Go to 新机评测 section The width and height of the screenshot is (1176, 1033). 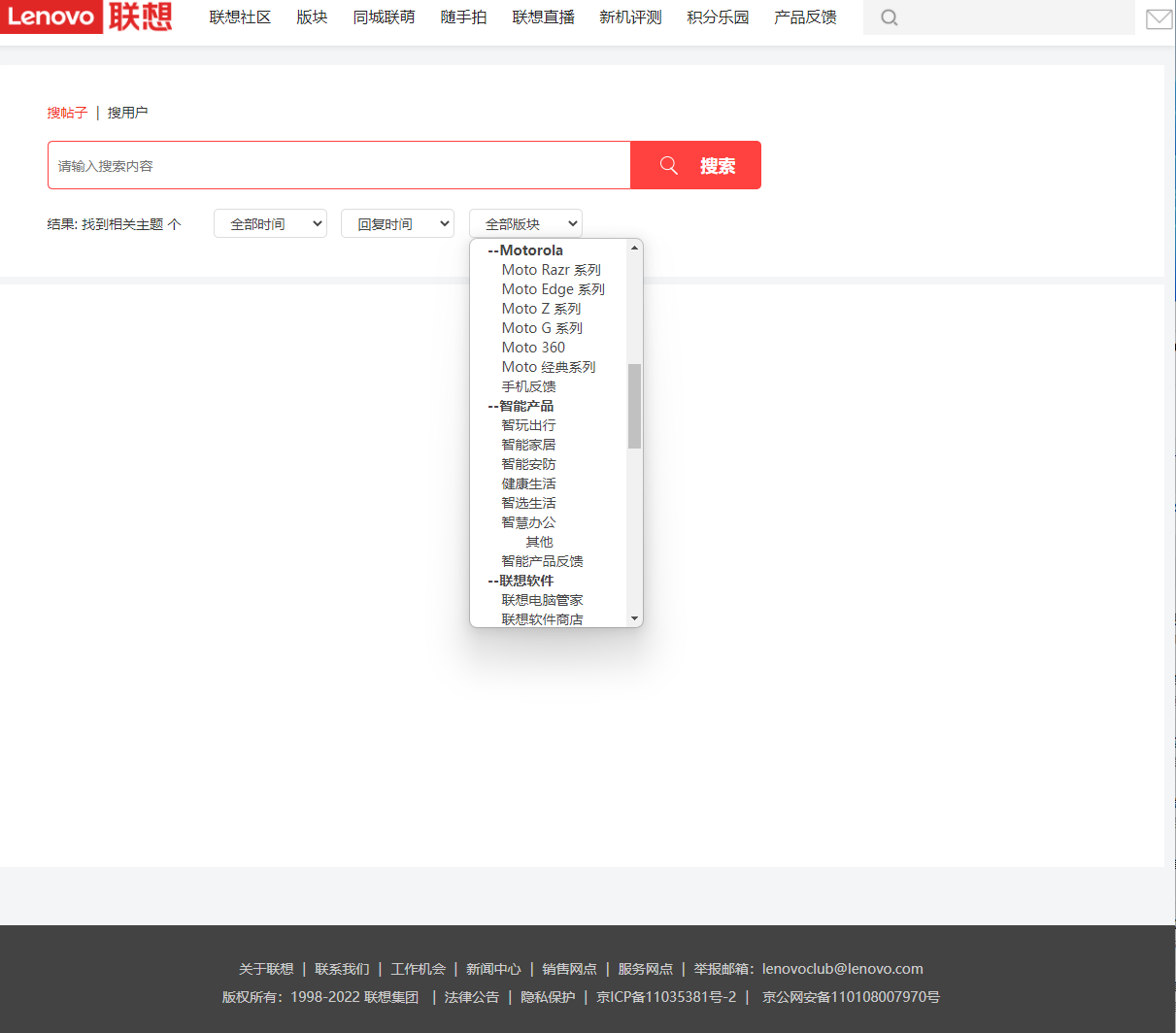[x=630, y=17]
